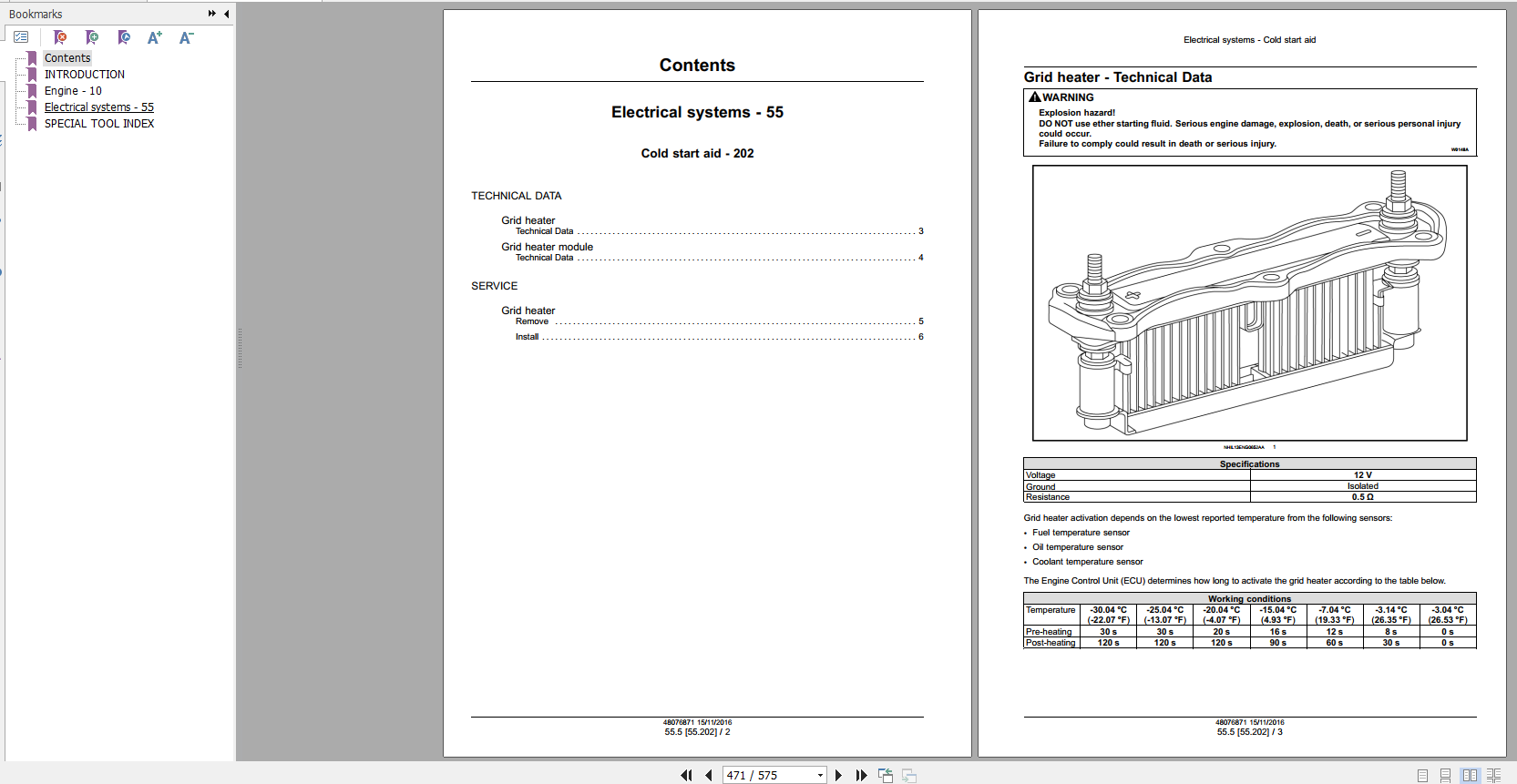Open the bookmarks options list icon
Viewport: 1517px width, 784px height.
(x=21, y=37)
